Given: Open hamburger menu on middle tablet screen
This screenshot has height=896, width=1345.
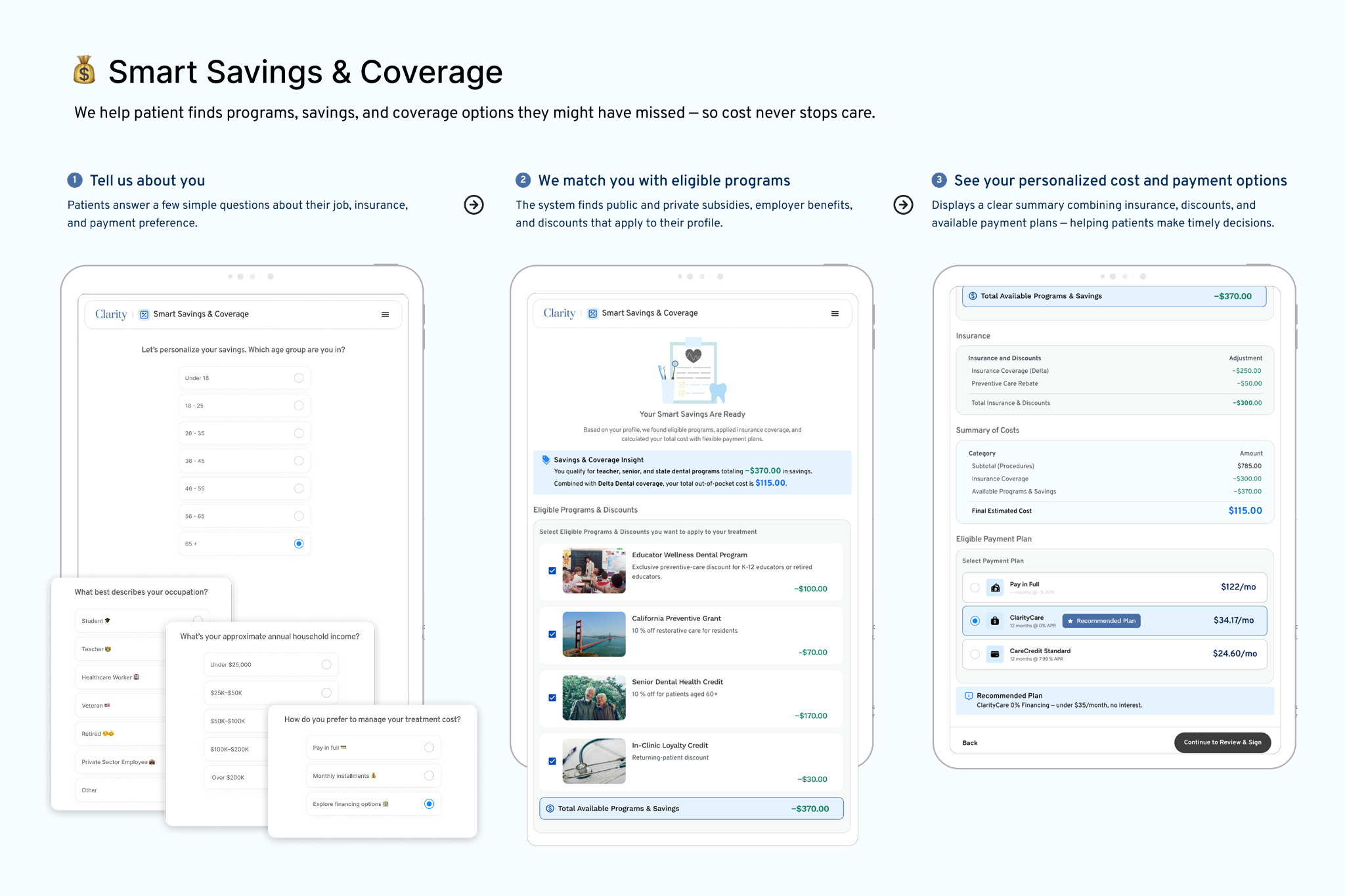Looking at the screenshot, I should pyautogui.click(x=835, y=314).
